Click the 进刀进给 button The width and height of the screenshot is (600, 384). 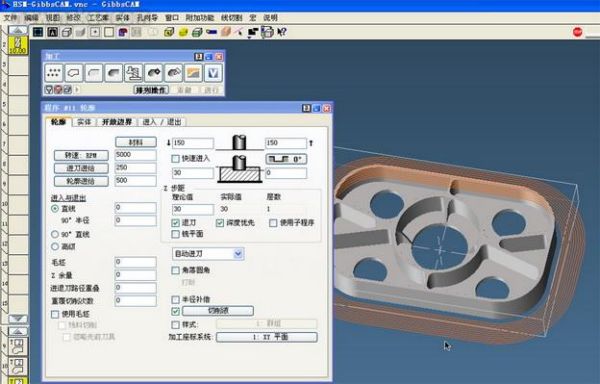[x=81, y=168]
